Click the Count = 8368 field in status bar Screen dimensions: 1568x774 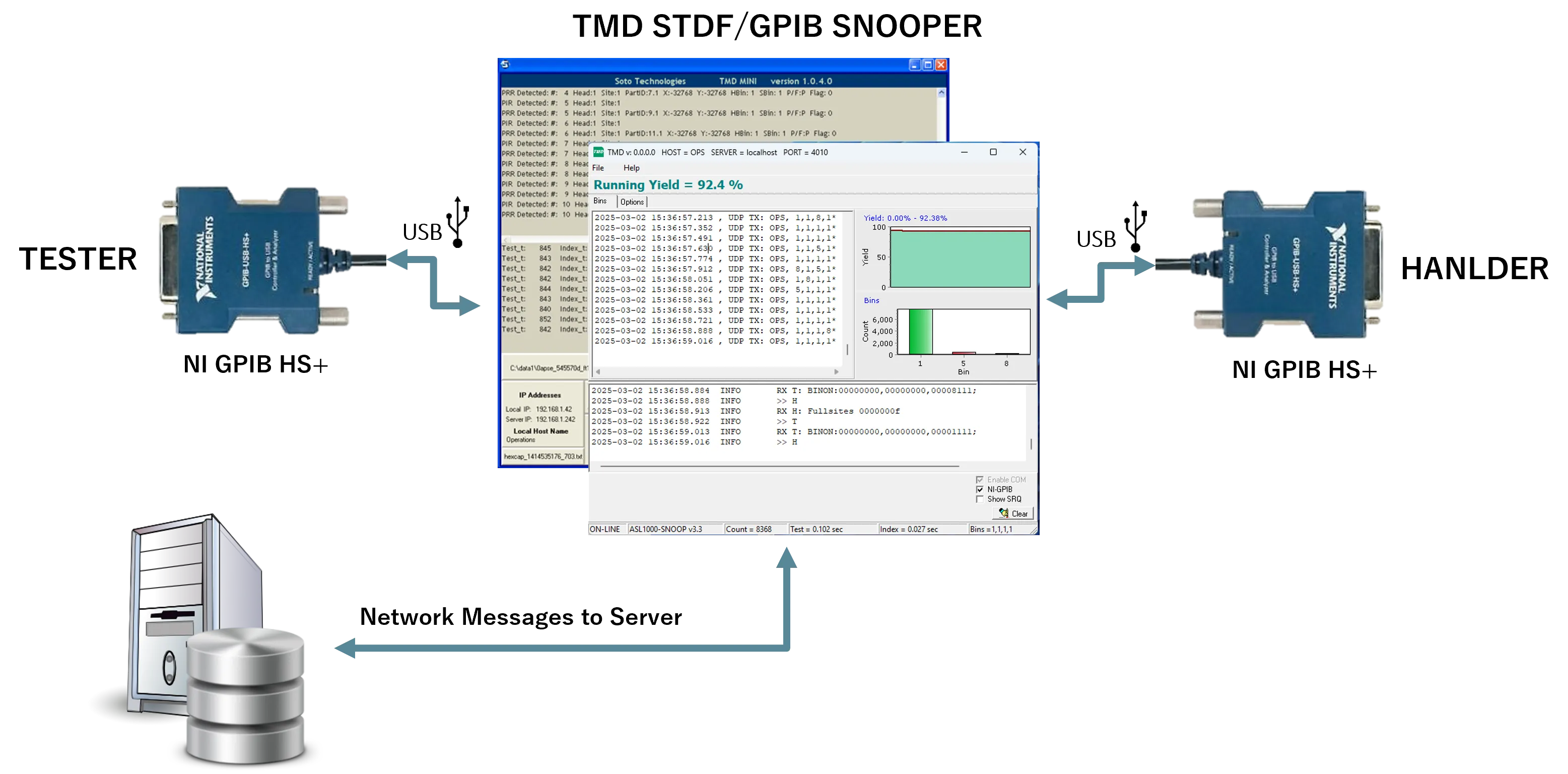tap(748, 529)
